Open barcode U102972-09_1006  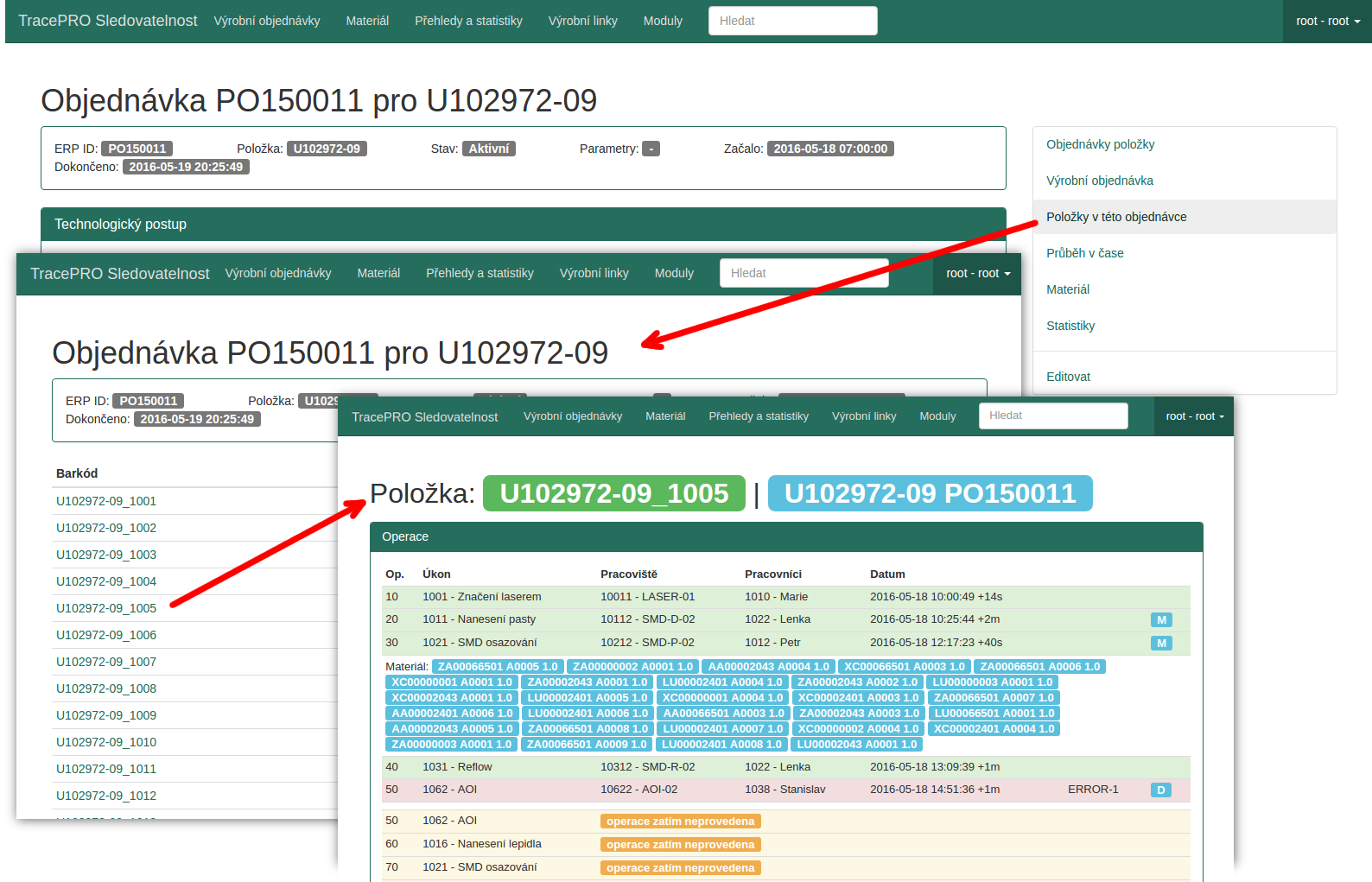pyautogui.click(x=106, y=635)
